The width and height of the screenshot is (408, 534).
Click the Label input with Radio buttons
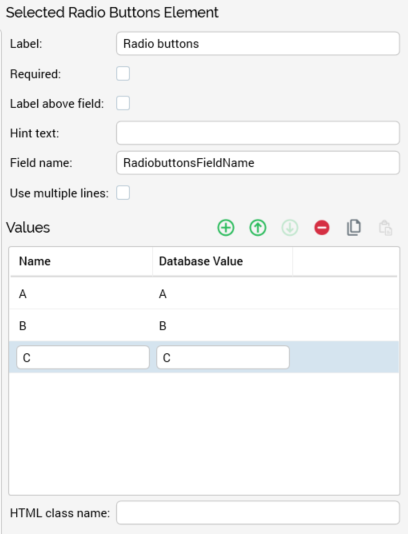pos(258,44)
